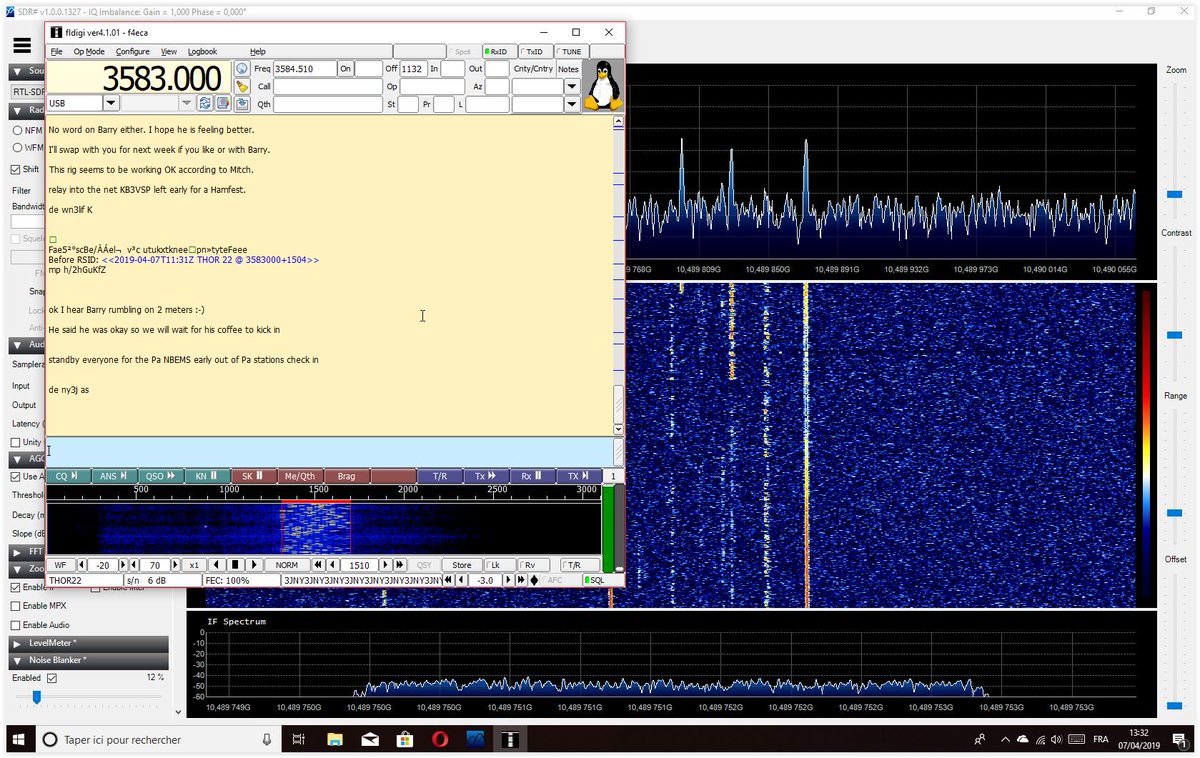Open the File menu in fldigi
The height and width of the screenshot is (758, 1200).
56,51
